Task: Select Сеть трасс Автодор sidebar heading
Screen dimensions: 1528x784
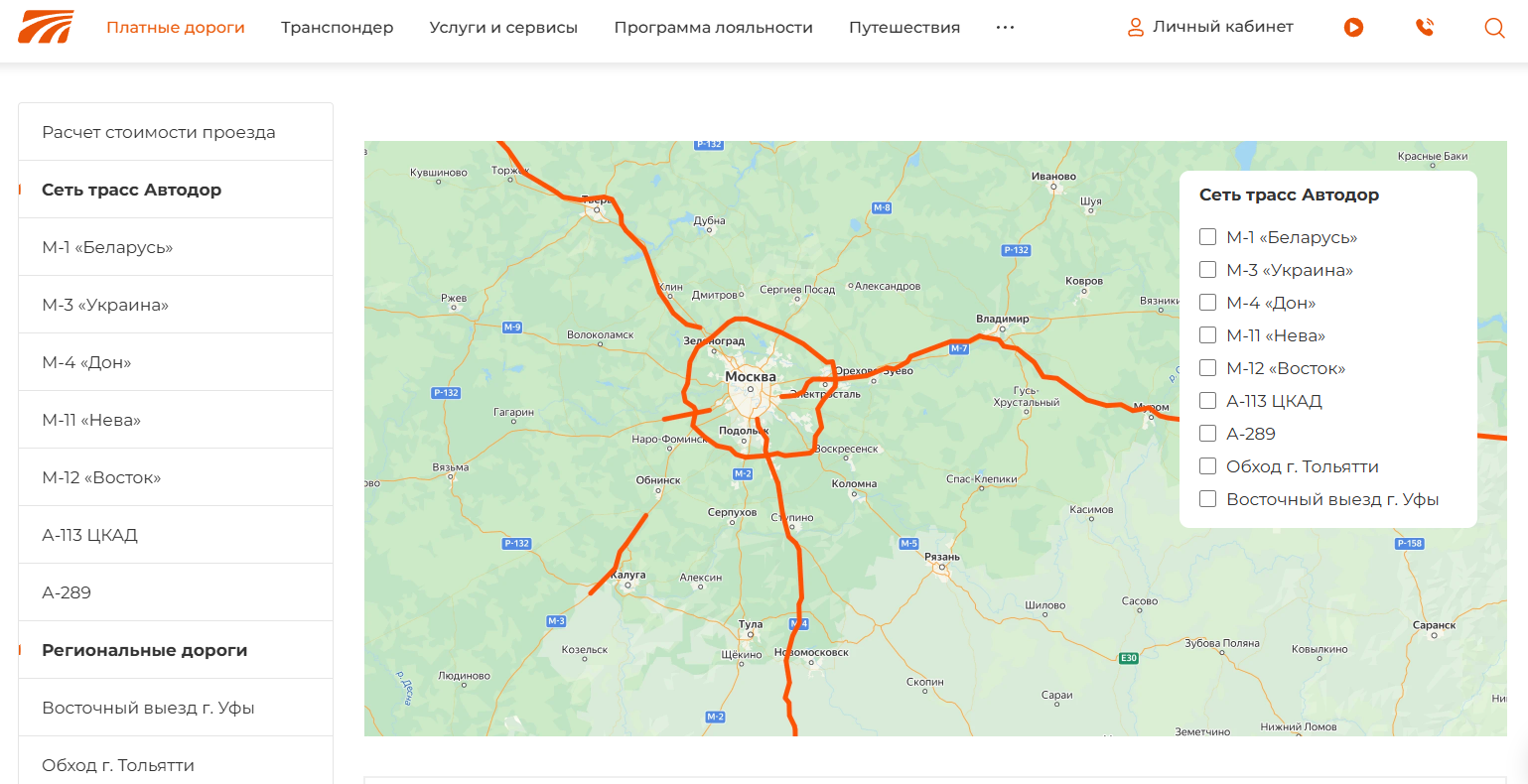Action: tap(176, 190)
